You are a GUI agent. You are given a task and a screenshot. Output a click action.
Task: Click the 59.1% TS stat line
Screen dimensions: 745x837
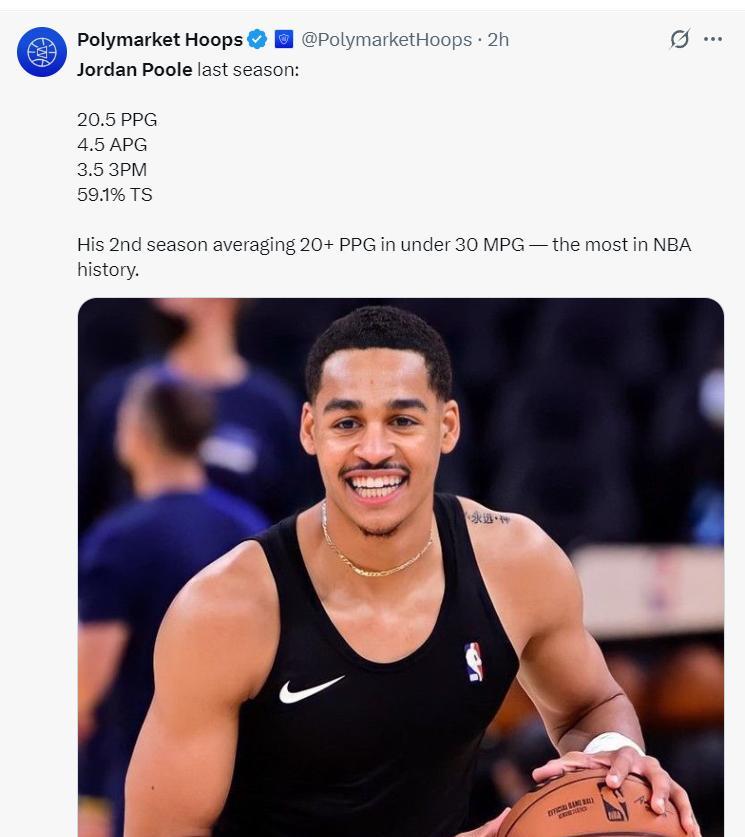click(115, 195)
